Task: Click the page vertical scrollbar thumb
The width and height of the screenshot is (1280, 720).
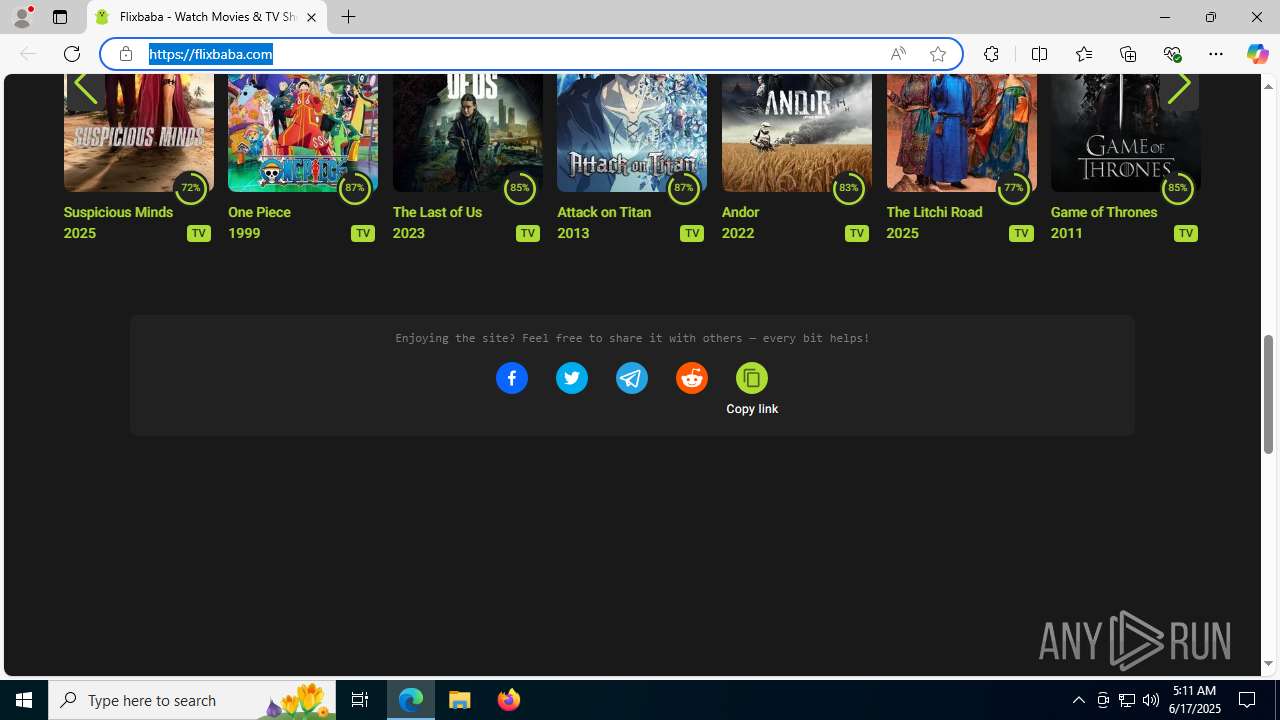Action: point(1268,394)
